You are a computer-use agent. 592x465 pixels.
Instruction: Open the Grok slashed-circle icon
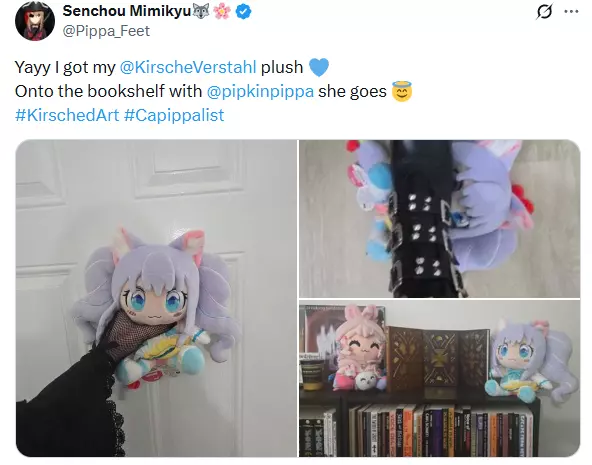click(x=544, y=11)
